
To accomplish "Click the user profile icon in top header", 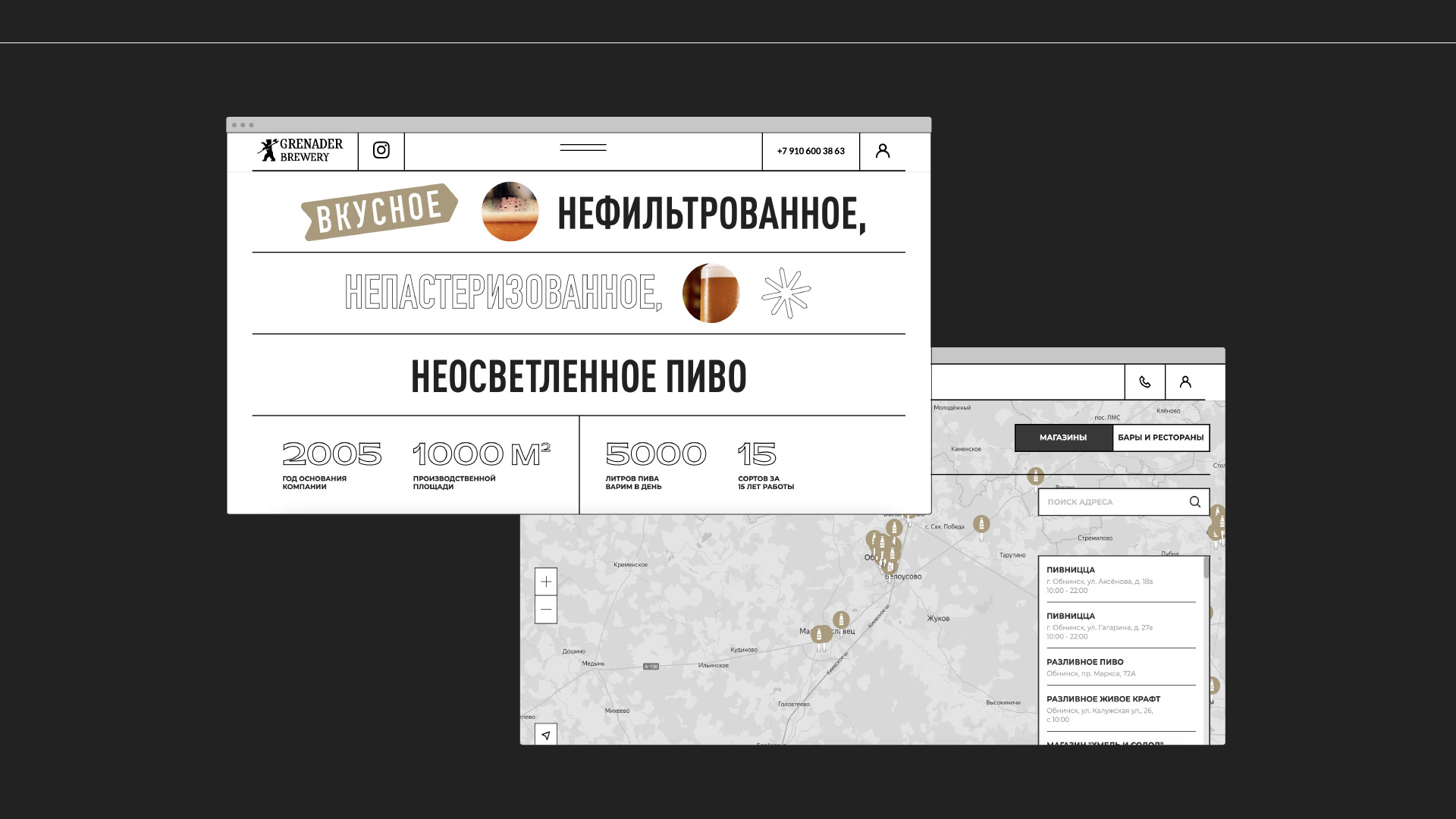I will (x=882, y=151).
